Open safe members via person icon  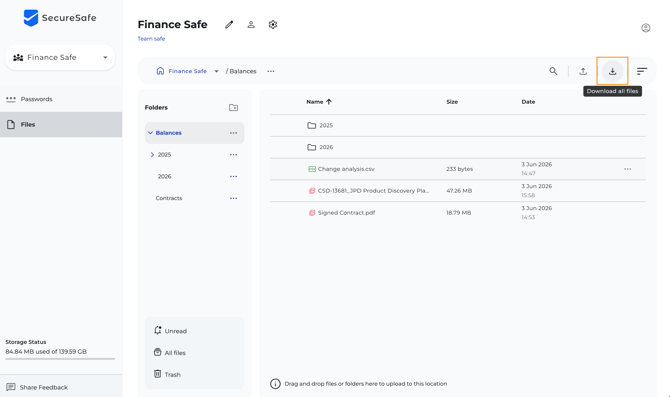pos(251,25)
